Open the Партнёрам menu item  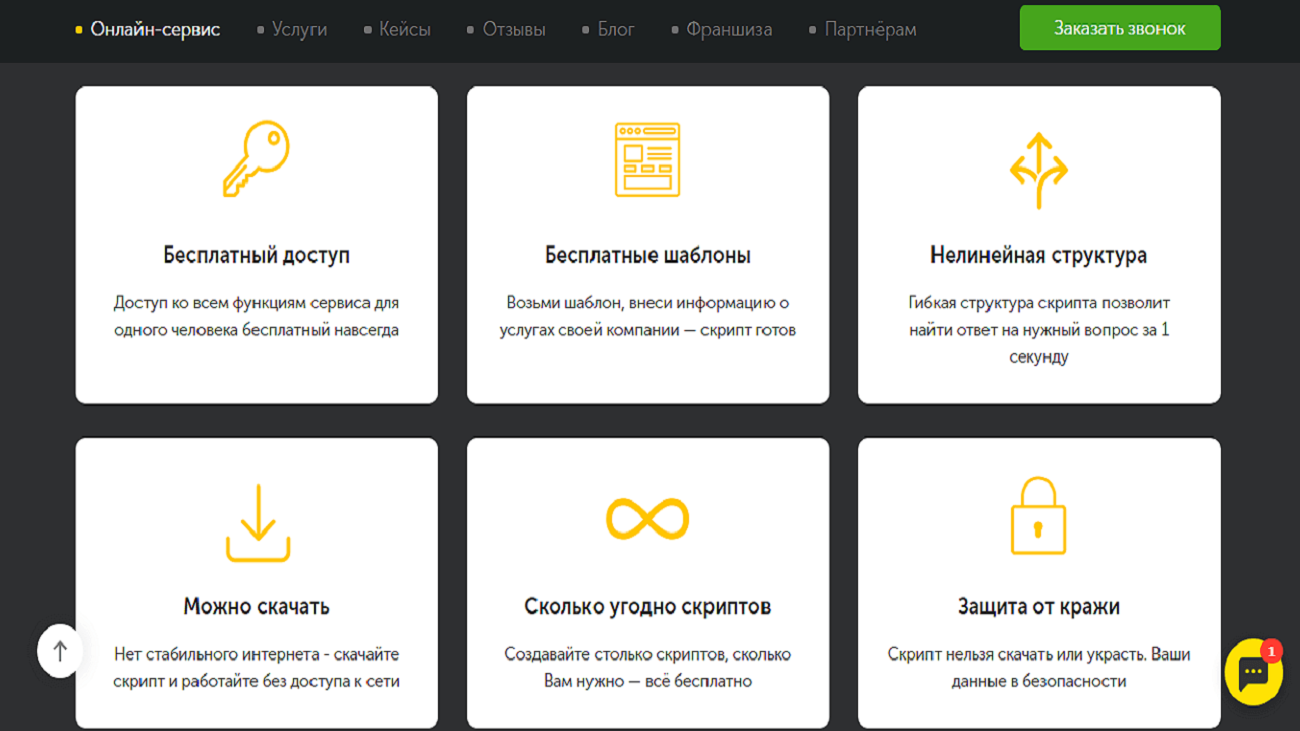coord(869,30)
